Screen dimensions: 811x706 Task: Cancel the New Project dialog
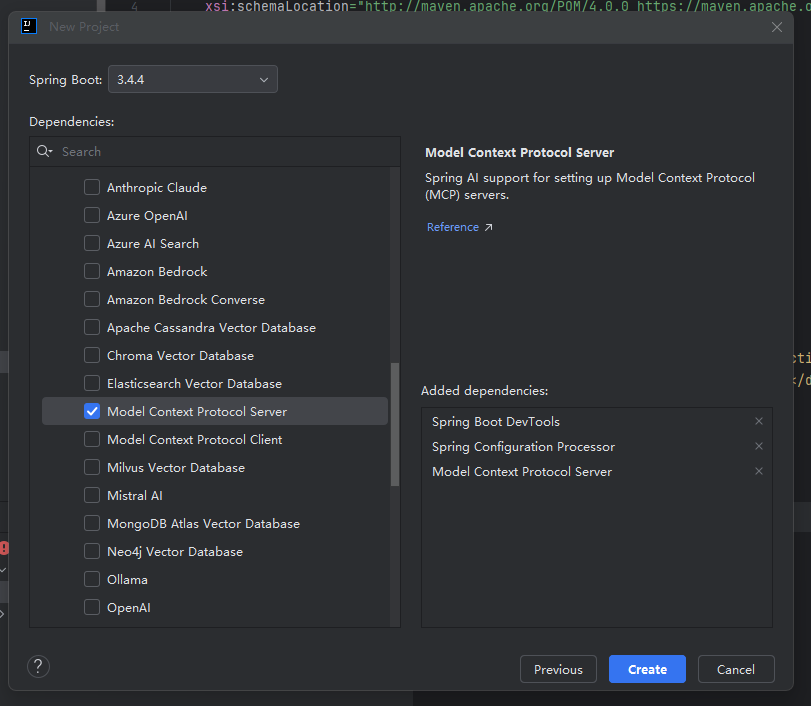tap(736, 669)
